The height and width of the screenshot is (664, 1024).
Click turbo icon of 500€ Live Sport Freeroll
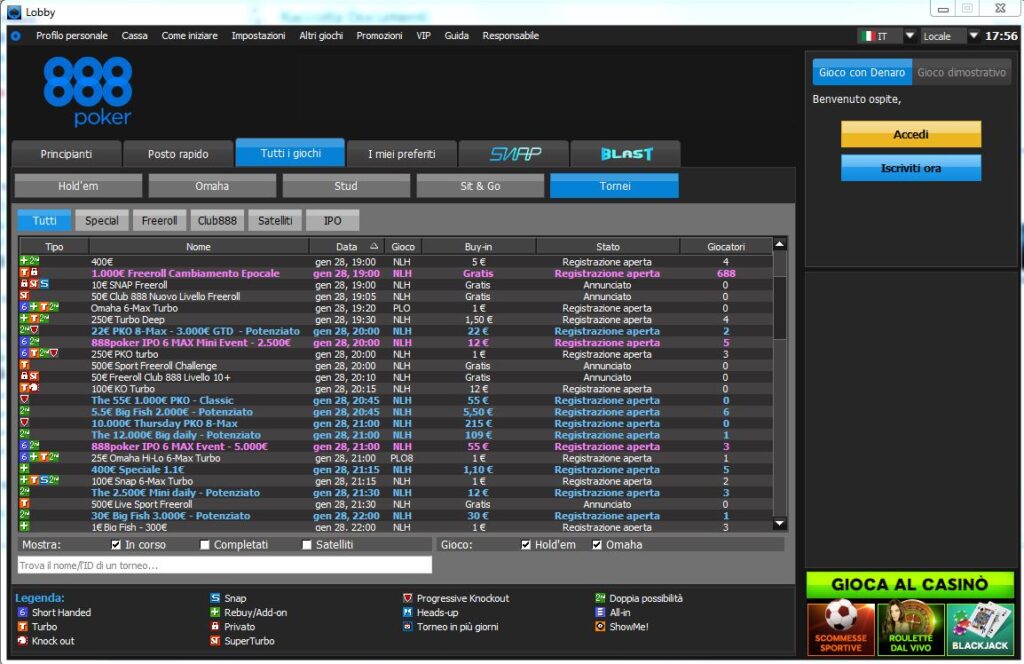tap(24, 504)
